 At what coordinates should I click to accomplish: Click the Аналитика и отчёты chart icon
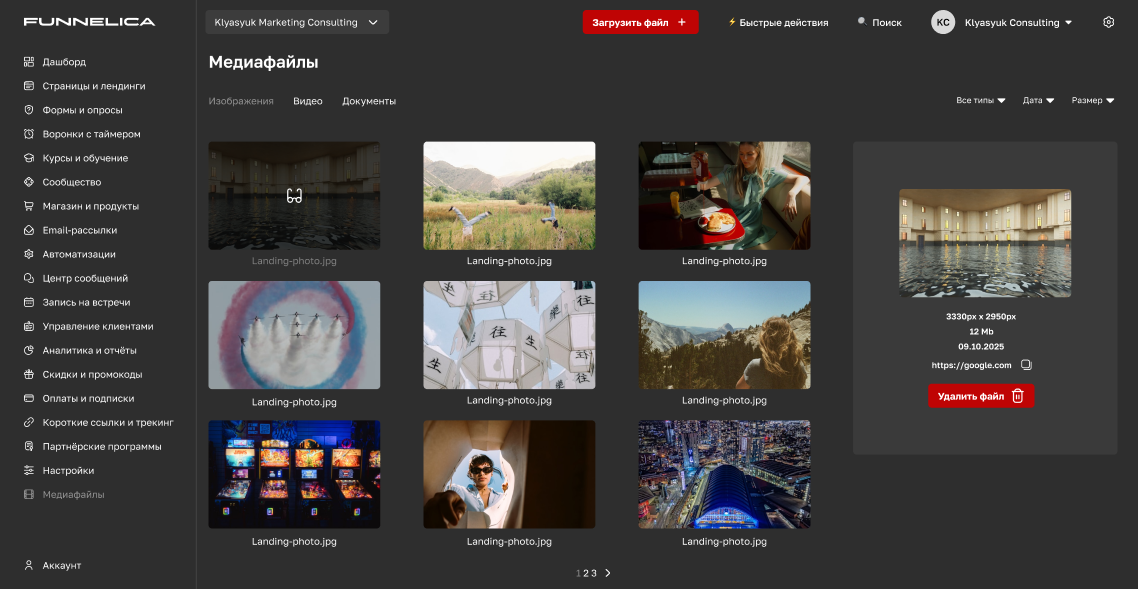[x=29, y=350]
